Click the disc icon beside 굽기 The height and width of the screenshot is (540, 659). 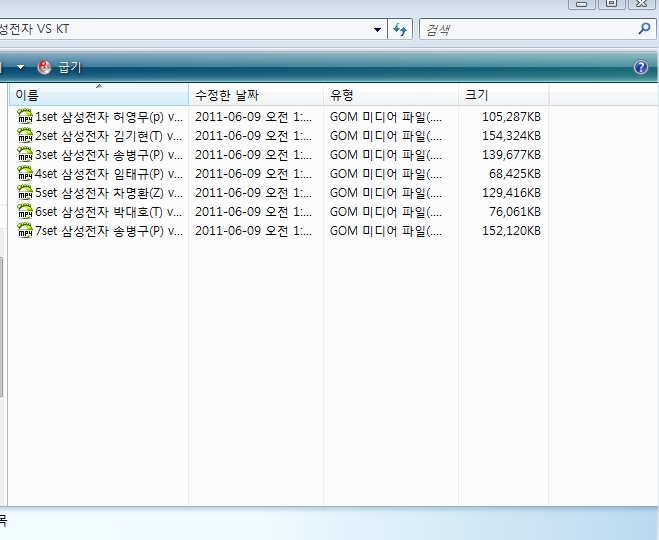[x=44, y=67]
